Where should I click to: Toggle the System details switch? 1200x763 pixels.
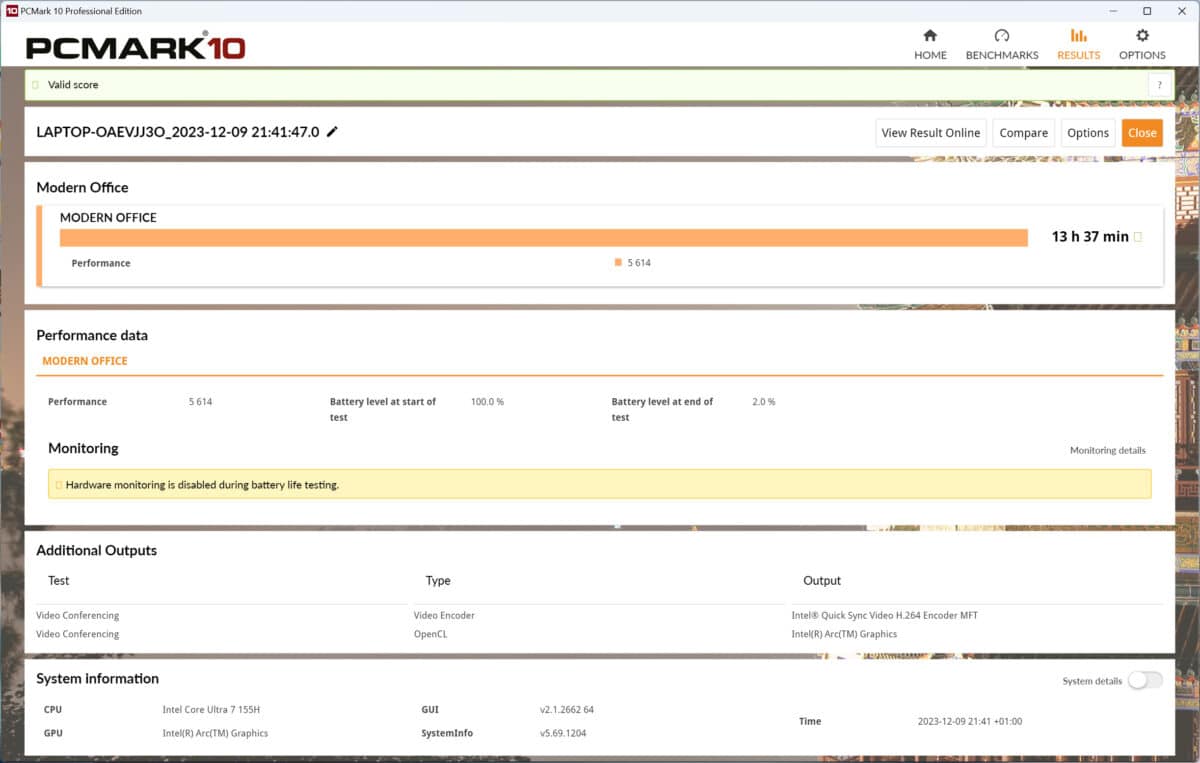click(1145, 681)
